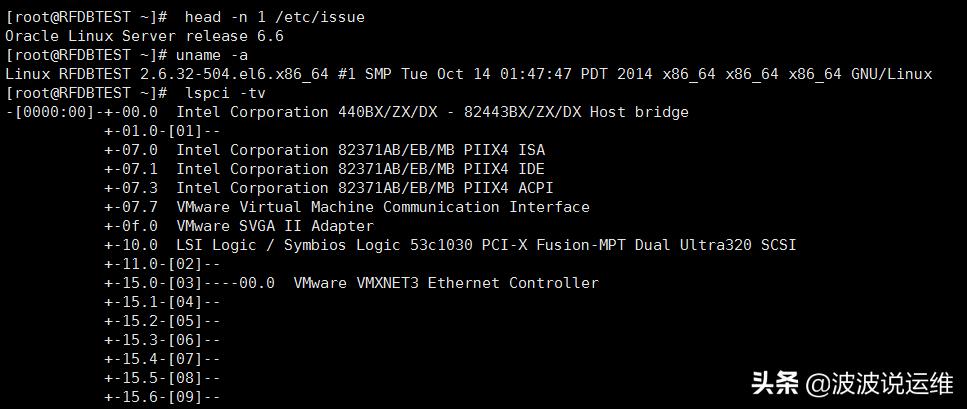Click VMware Virtual Machine Communication Interface line
The height and width of the screenshot is (409, 967).
[x=383, y=207]
